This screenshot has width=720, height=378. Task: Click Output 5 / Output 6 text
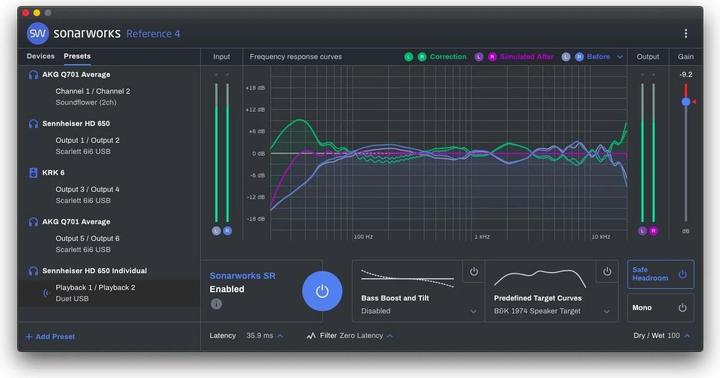click(87, 239)
